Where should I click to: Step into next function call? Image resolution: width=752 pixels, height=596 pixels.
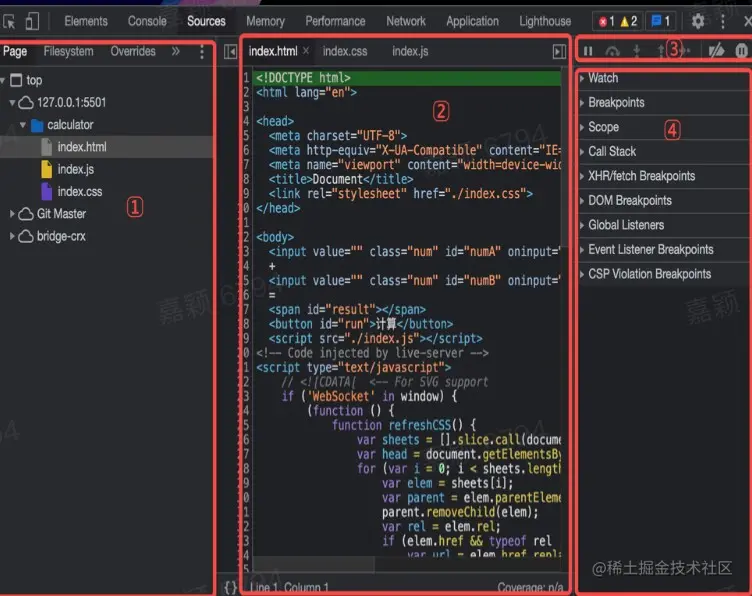click(636, 51)
